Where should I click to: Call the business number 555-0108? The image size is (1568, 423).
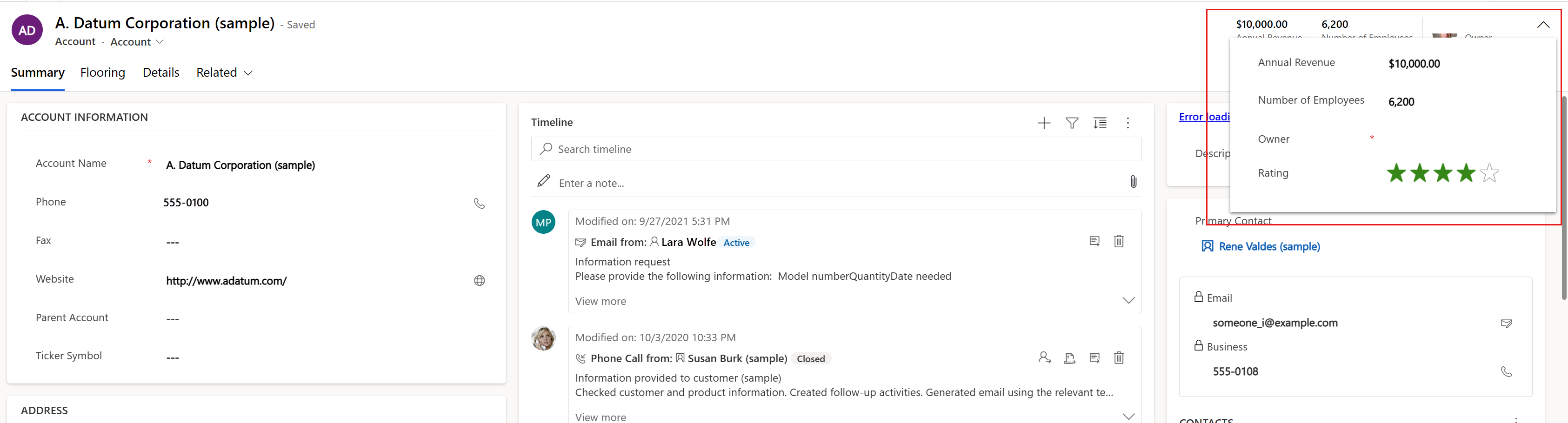tap(1507, 371)
